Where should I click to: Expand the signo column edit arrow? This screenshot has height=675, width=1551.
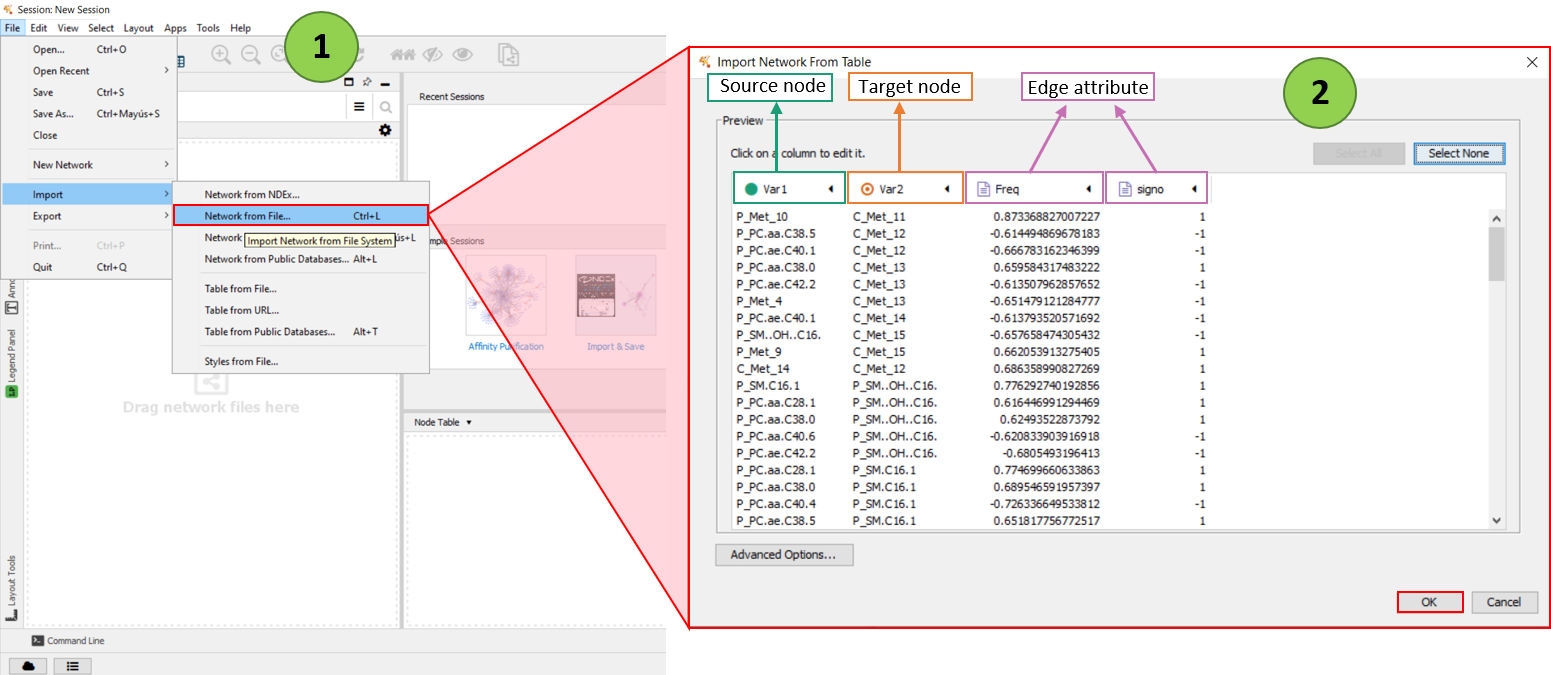pos(1194,189)
